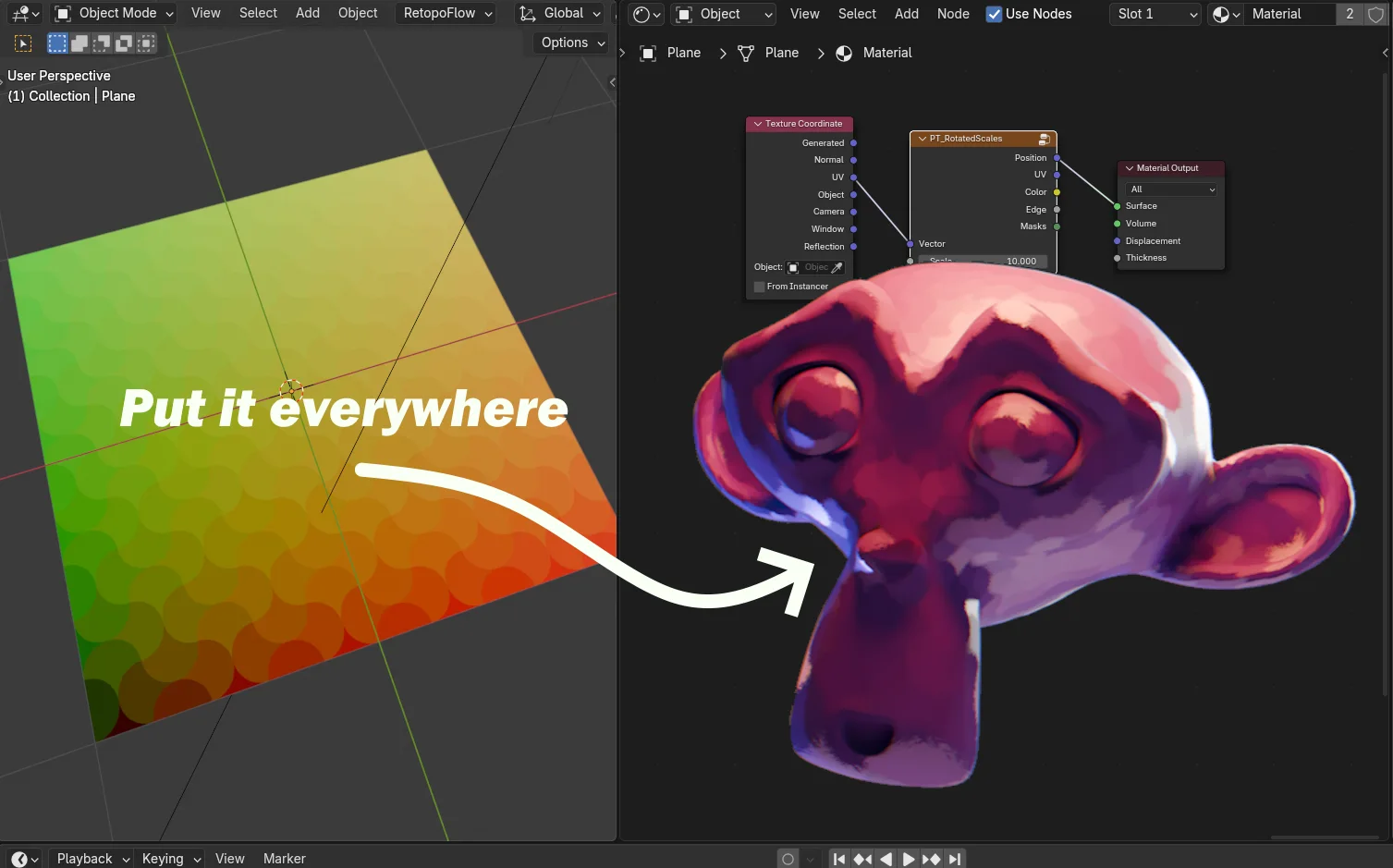
Task: Select the Tweak tool in the viewport toolbar
Action: [x=22, y=43]
